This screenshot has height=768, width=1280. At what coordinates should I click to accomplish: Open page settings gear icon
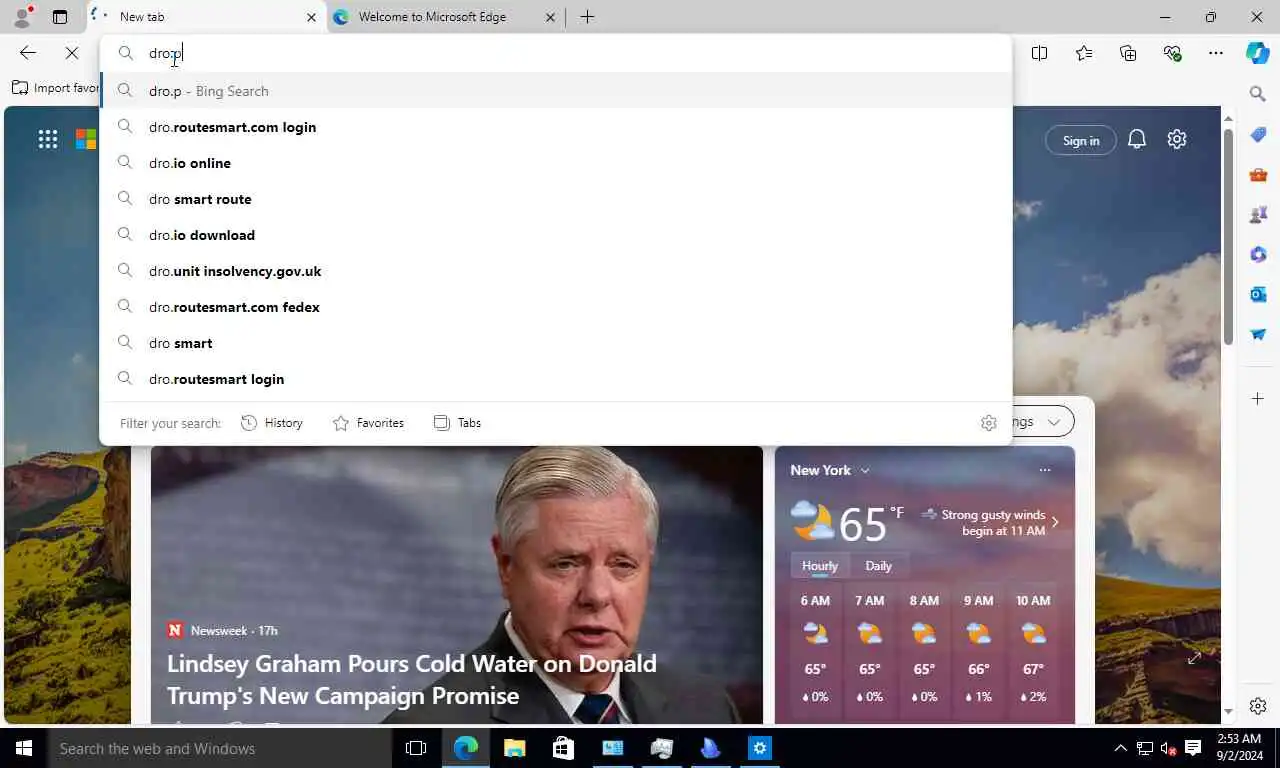(x=1177, y=140)
